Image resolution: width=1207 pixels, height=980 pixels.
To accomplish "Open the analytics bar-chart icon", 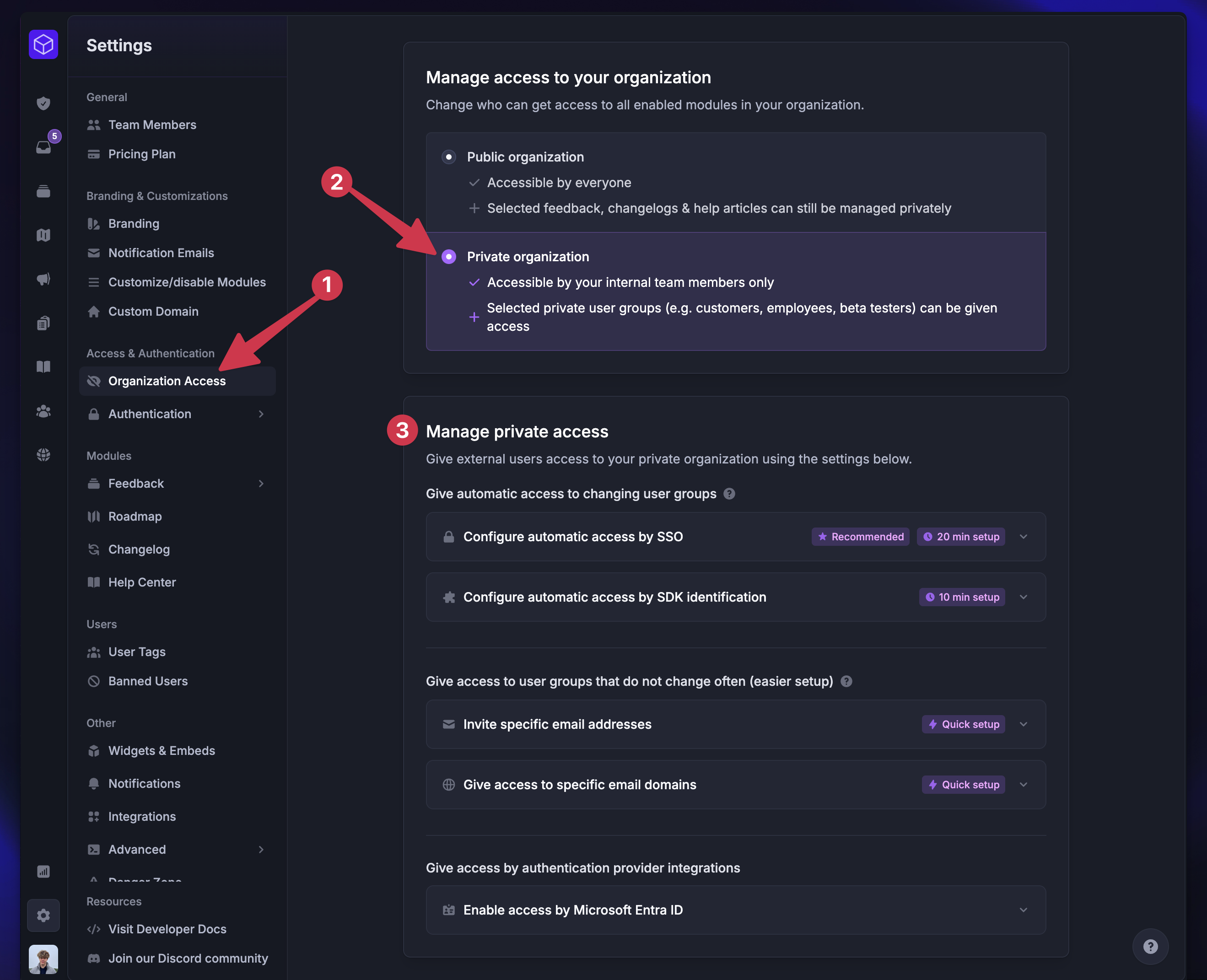I will point(43,871).
